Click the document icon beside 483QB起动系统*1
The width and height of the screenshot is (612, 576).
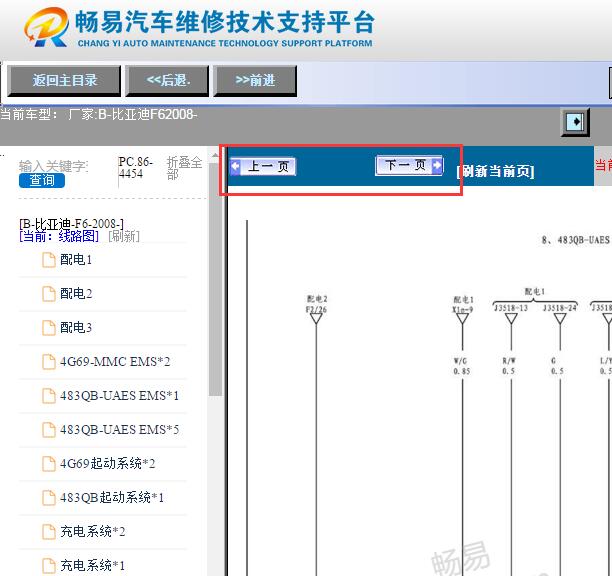[49, 498]
